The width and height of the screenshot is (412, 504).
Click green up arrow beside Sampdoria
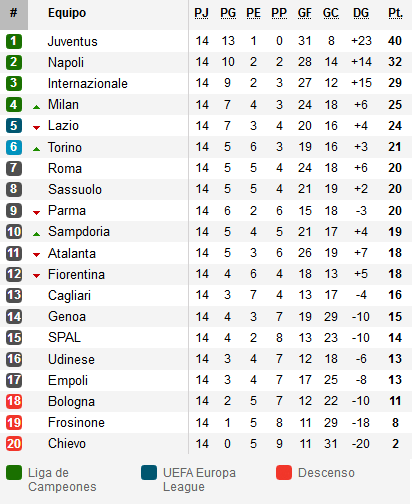click(37, 234)
